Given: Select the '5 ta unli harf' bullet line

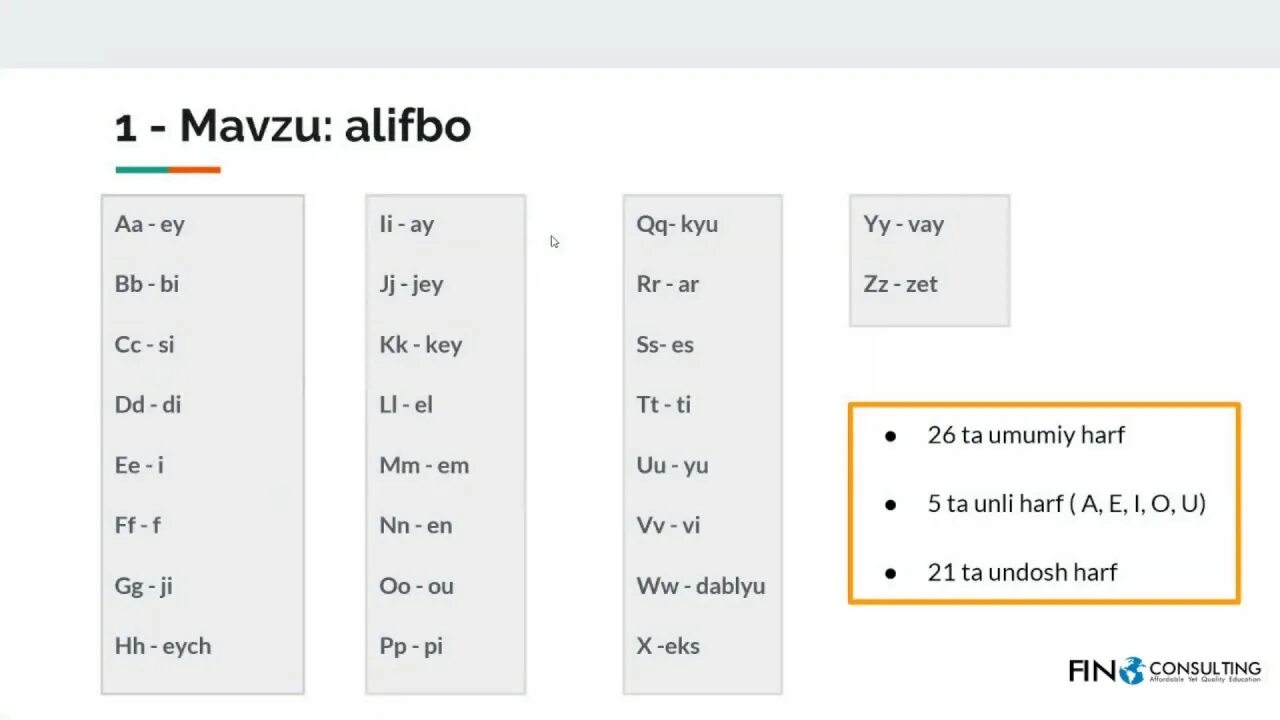Looking at the screenshot, I should 1067,503.
